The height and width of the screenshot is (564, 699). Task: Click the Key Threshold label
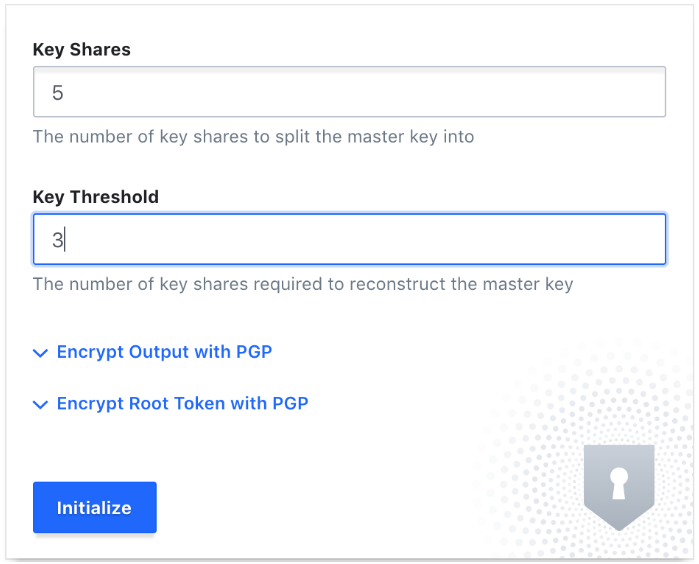[x=96, y=197]
